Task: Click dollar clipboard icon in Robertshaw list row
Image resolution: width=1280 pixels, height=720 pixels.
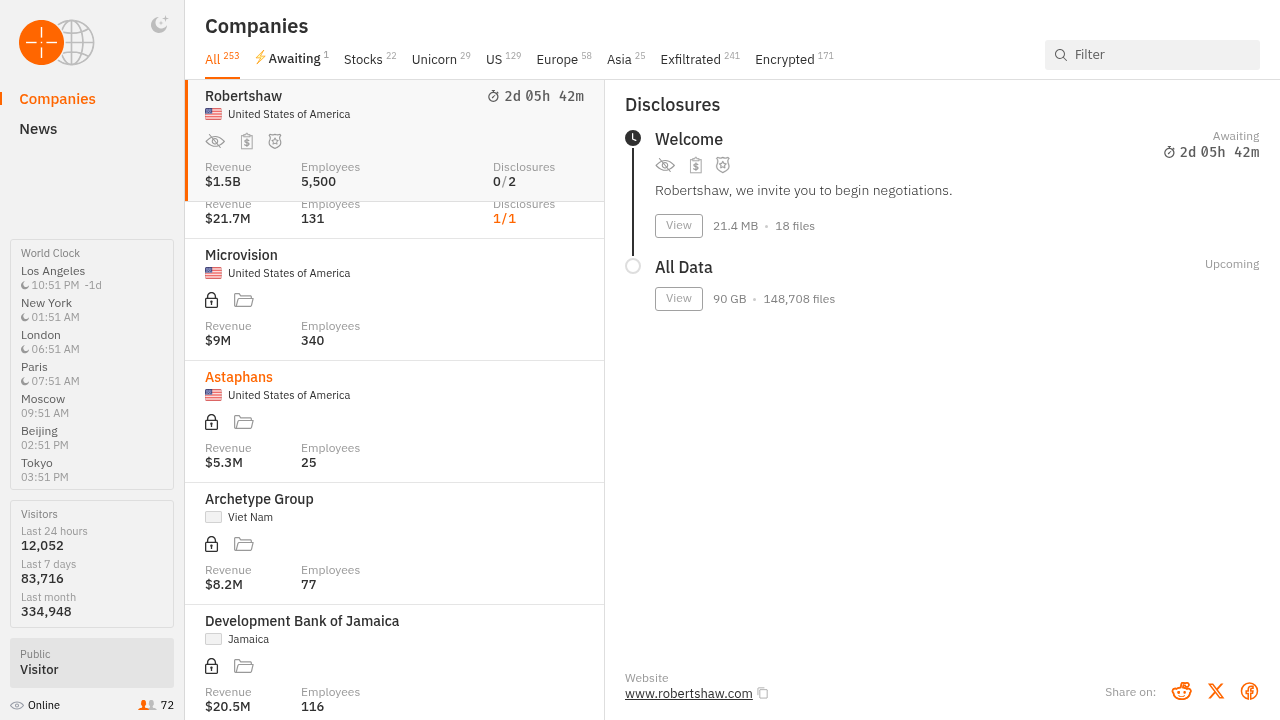Action: point(246,141)
